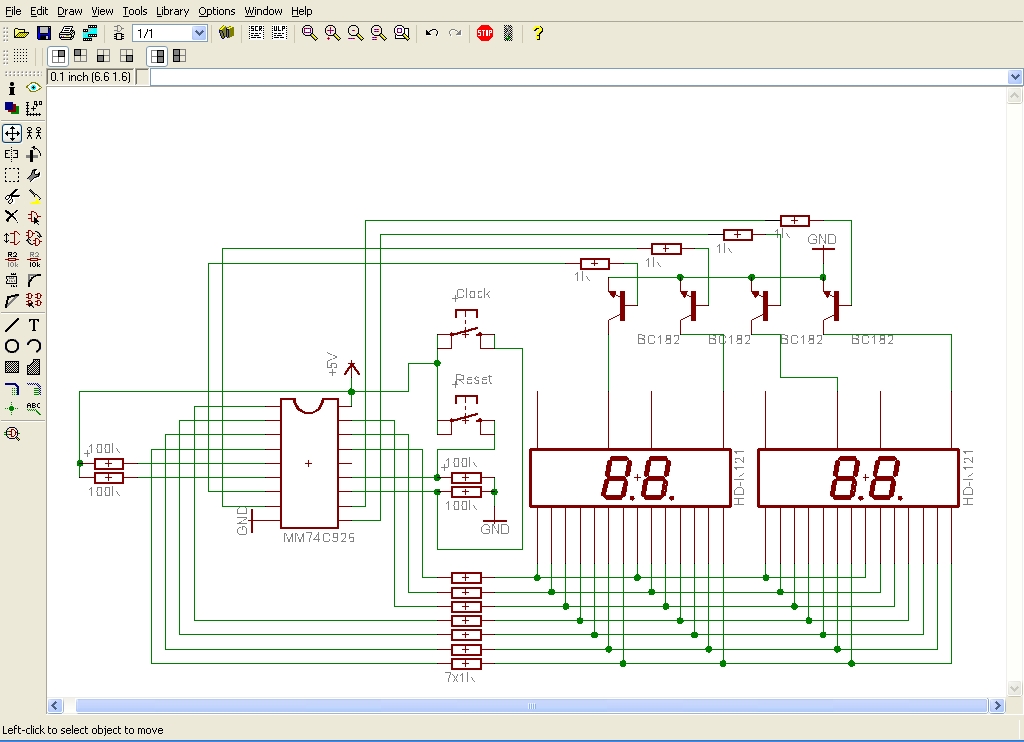Select the Net tool
The image size is (1024, 742).
point(34,389)
